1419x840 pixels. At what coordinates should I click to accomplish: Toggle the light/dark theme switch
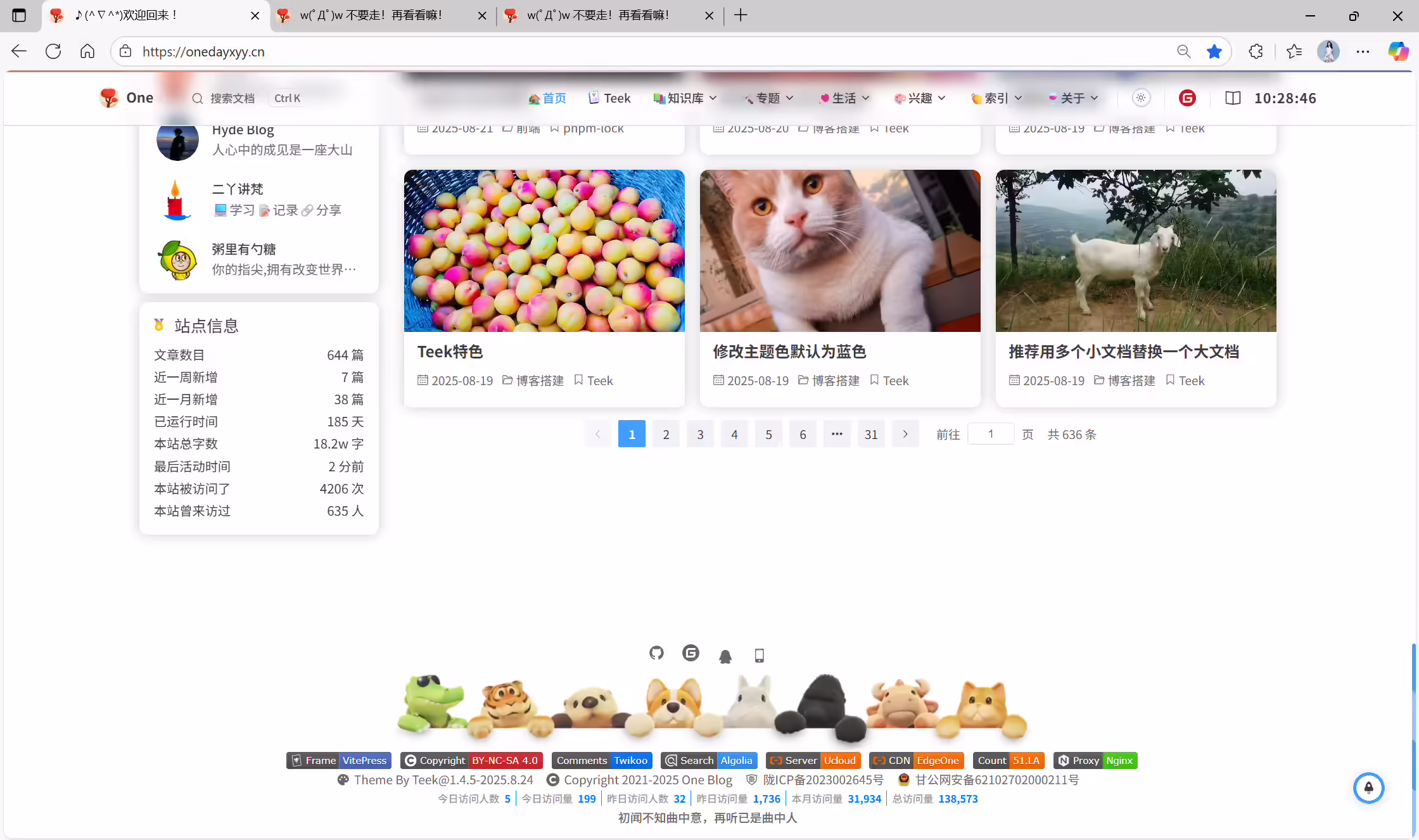[1141, 98]
